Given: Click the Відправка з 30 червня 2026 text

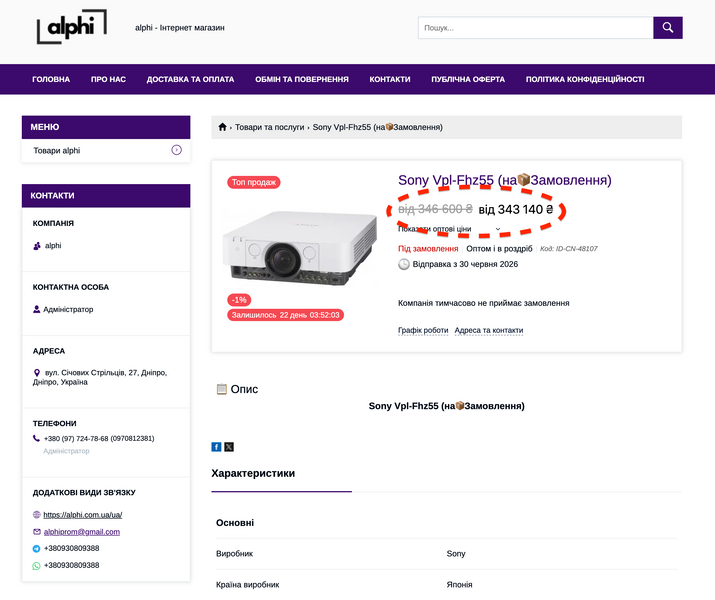Looking at the screenshot, I should click(465, 264).
